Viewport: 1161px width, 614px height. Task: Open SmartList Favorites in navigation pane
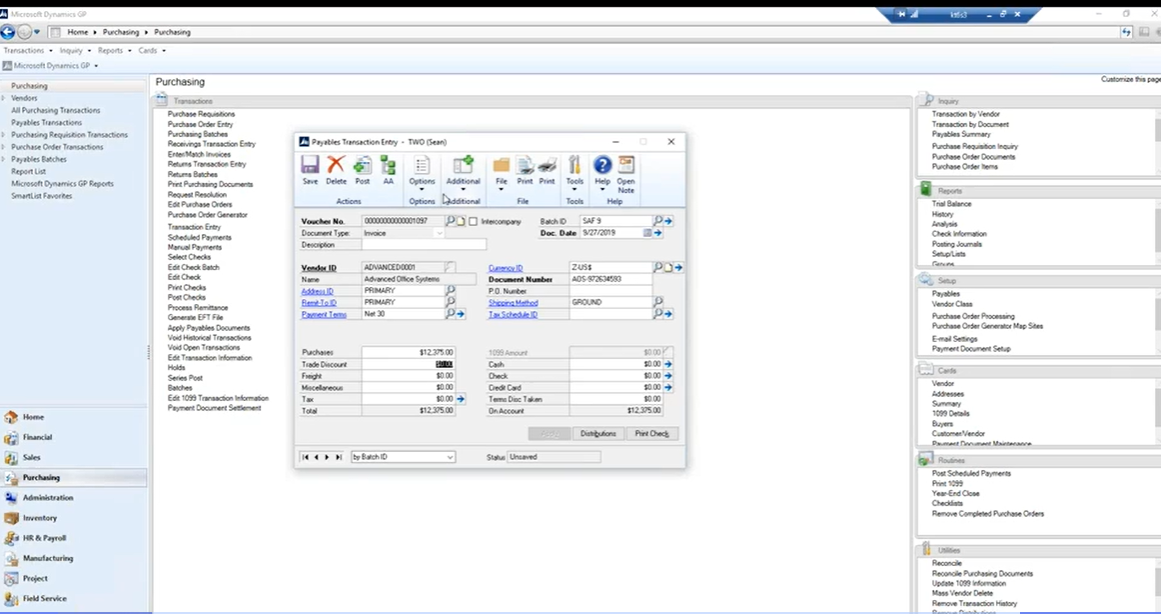pyautogui.click(x=41, y=196)
